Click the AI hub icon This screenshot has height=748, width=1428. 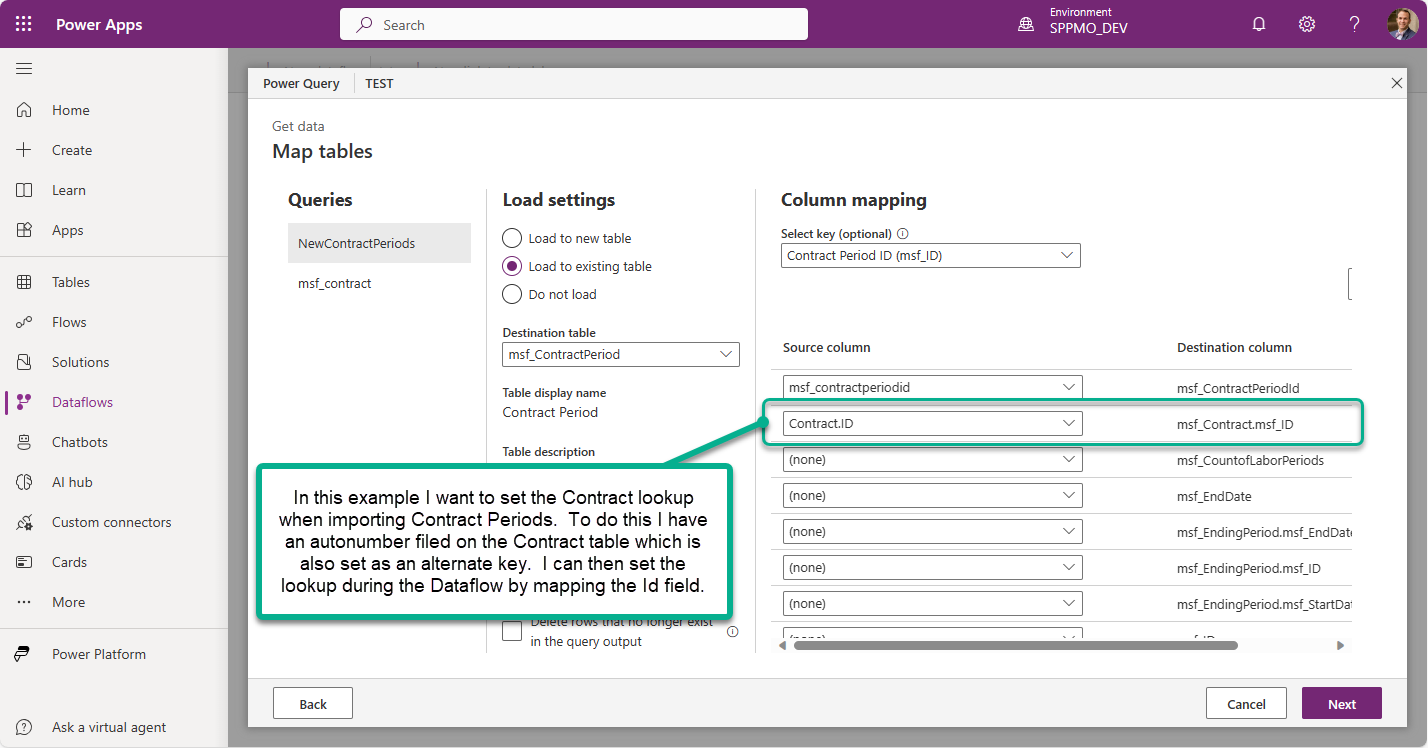[x=25, y=482]
